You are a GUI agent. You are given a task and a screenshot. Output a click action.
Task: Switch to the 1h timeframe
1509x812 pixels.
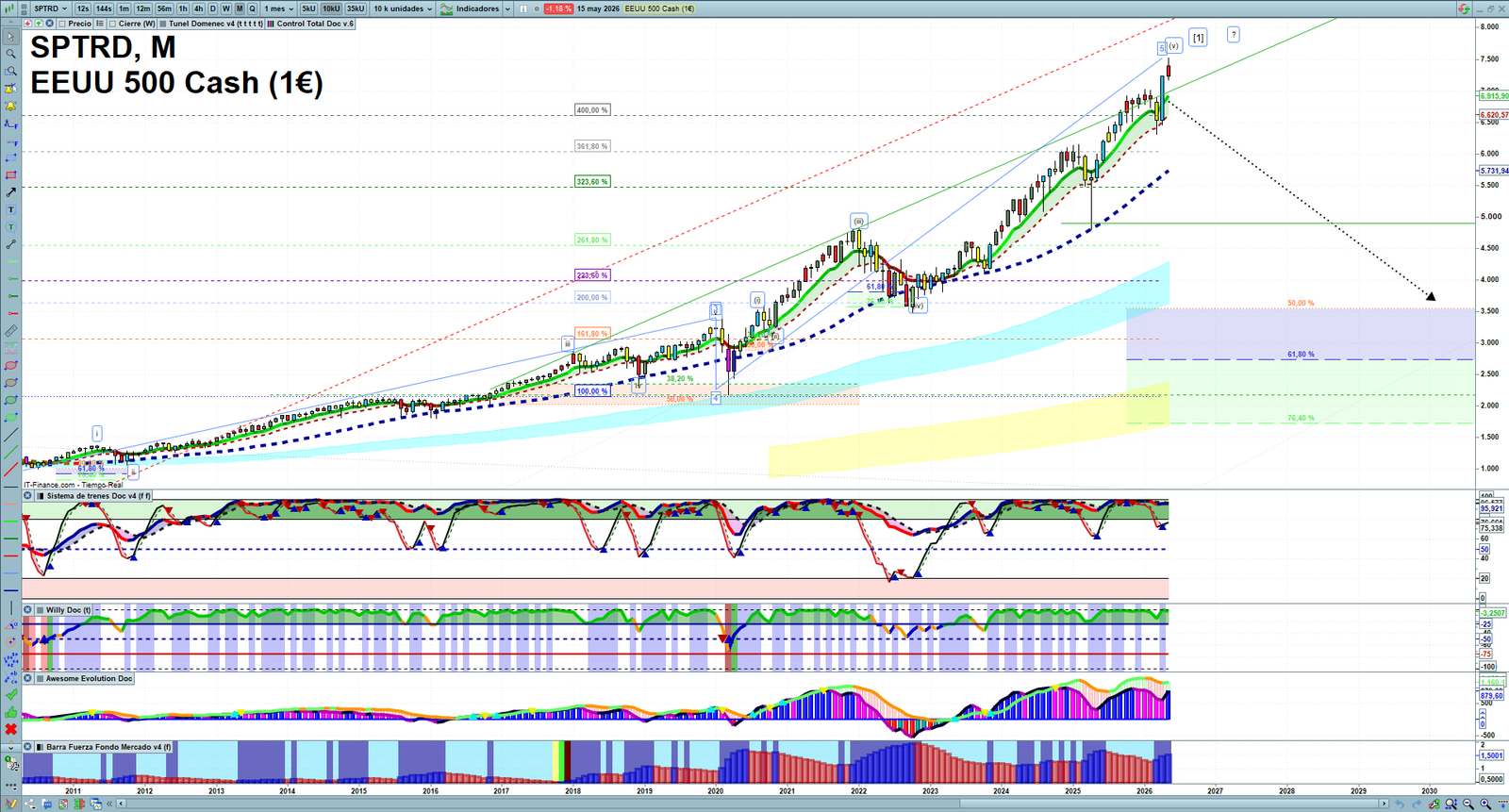183,8
